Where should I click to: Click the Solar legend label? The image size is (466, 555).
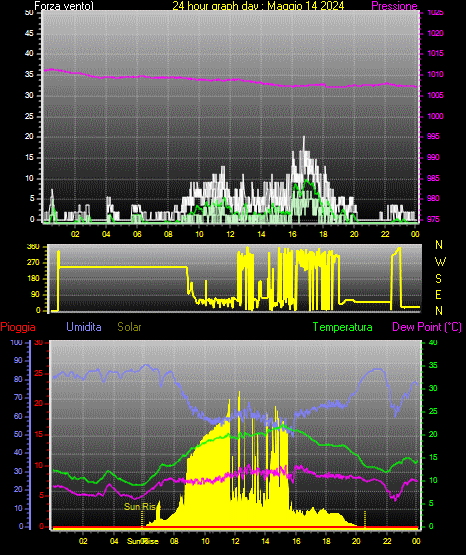point(129,327)
